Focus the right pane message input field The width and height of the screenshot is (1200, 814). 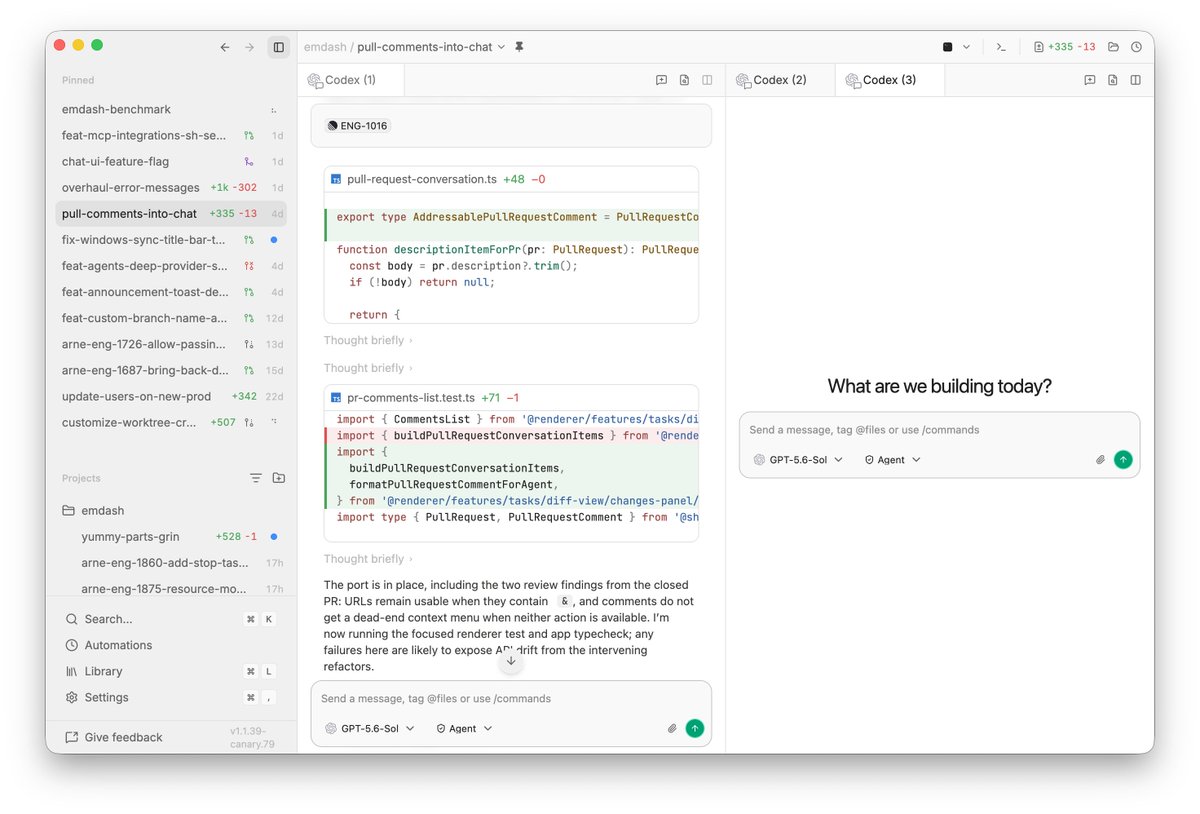click(x=939, y=430)
